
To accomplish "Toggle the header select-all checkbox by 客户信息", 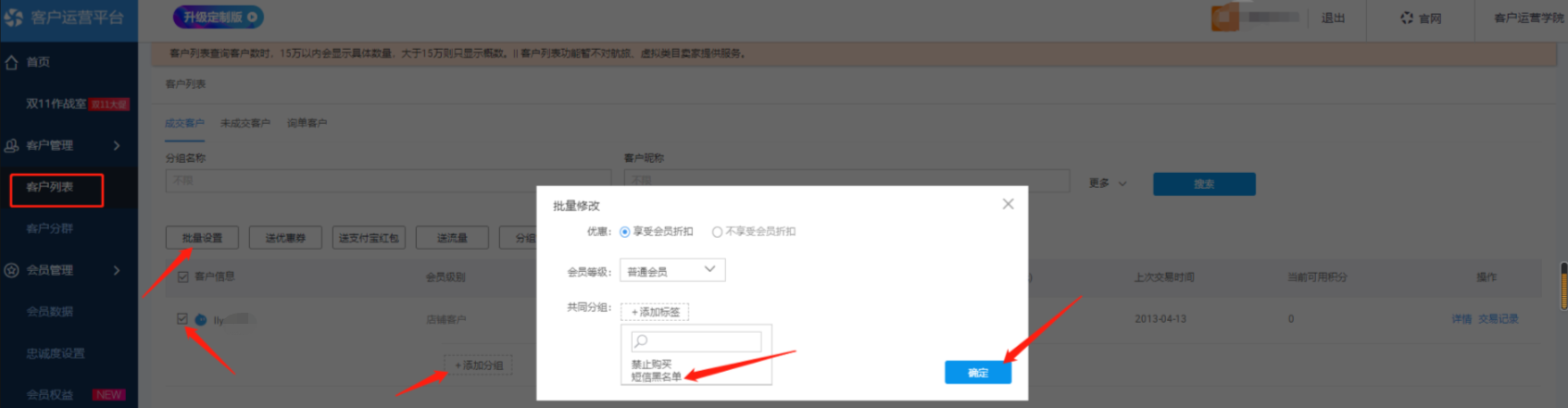I will [183, 277].
